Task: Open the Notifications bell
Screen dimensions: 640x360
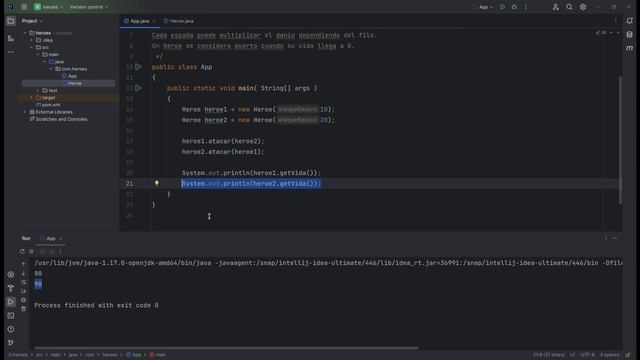Action: coord(629,21)
